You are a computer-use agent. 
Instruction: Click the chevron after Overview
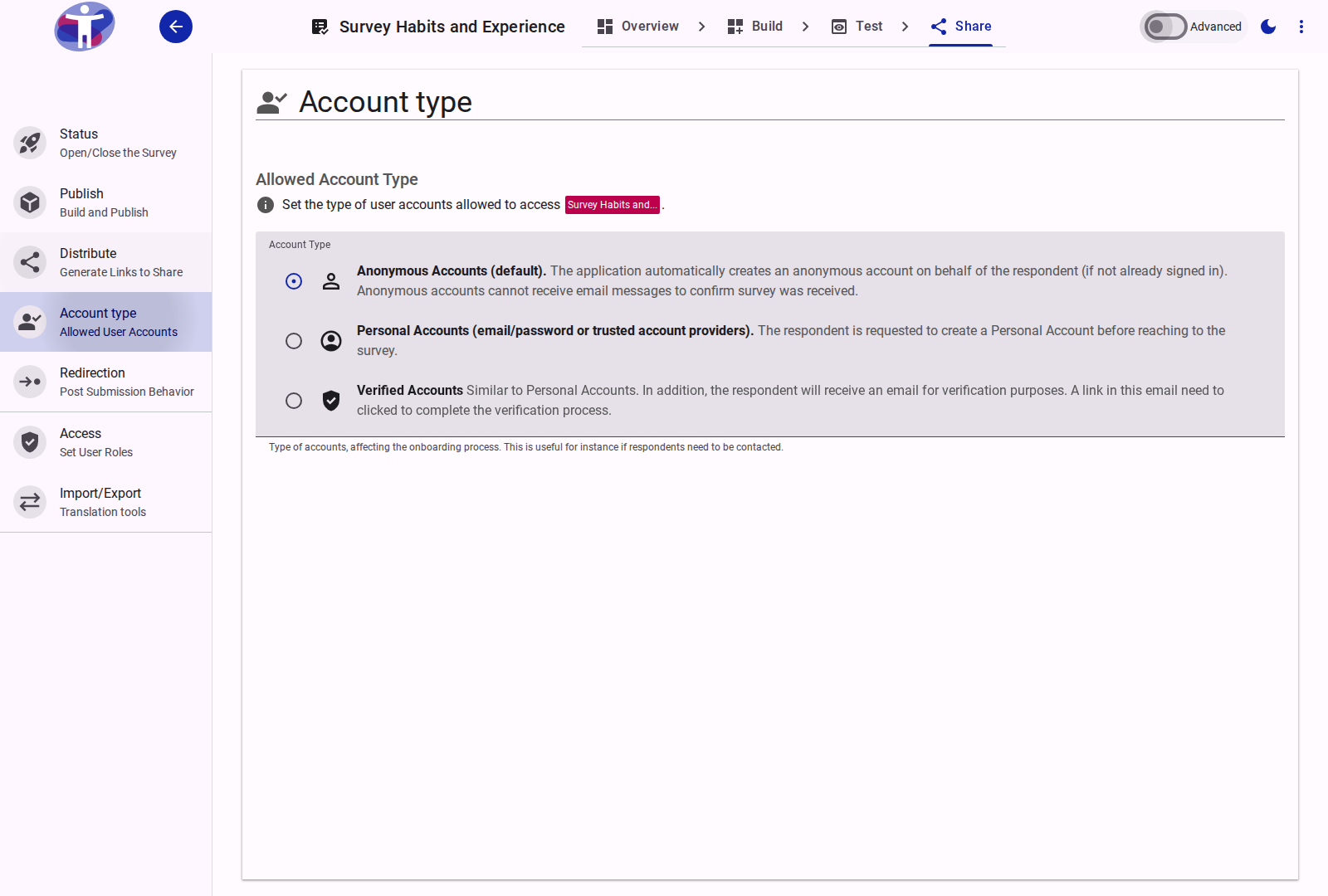(702, 27)
